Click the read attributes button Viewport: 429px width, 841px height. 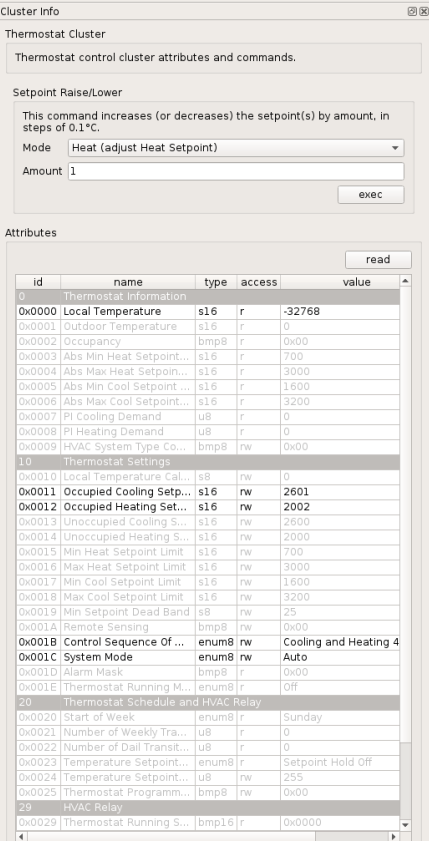click(378, 260)
